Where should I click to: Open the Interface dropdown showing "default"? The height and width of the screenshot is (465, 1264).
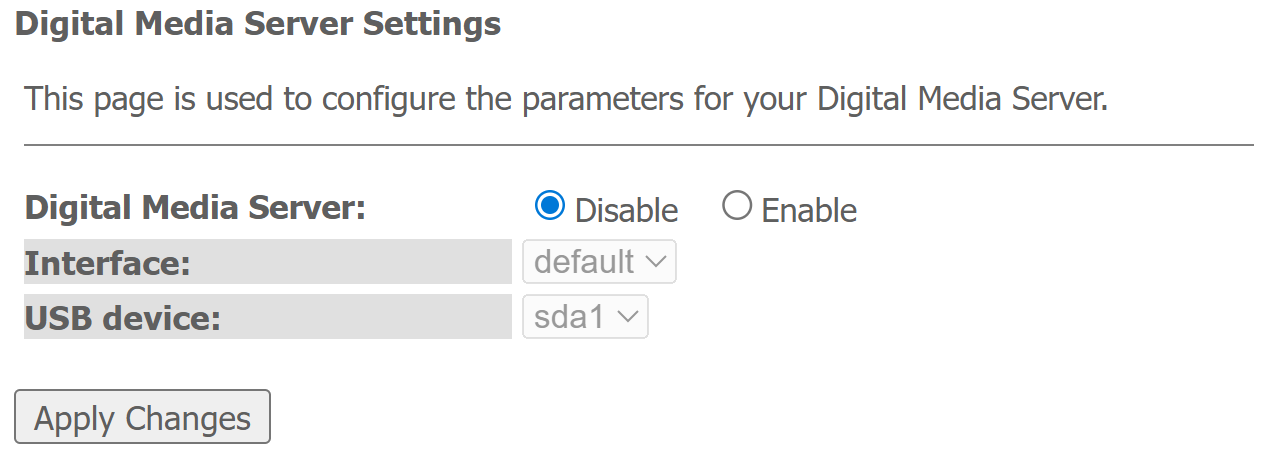(x=599, y=262)
